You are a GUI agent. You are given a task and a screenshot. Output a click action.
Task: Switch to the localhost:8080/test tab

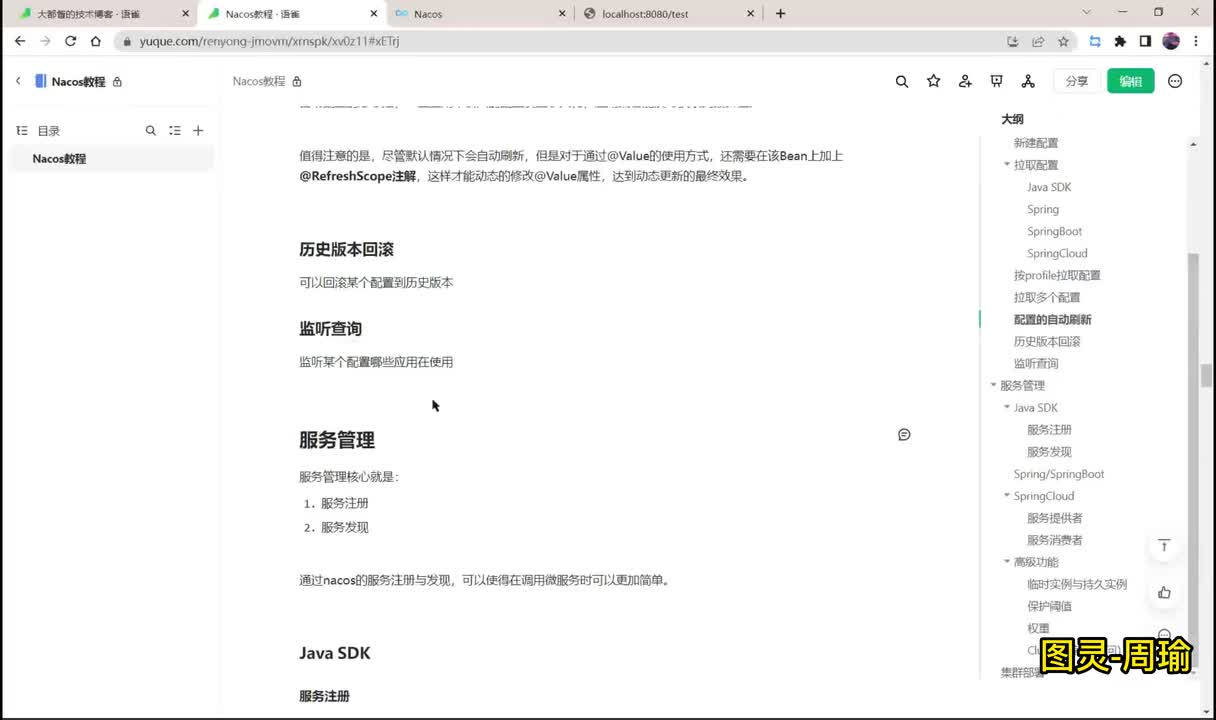pyautogui.click(x=670, y=14)
